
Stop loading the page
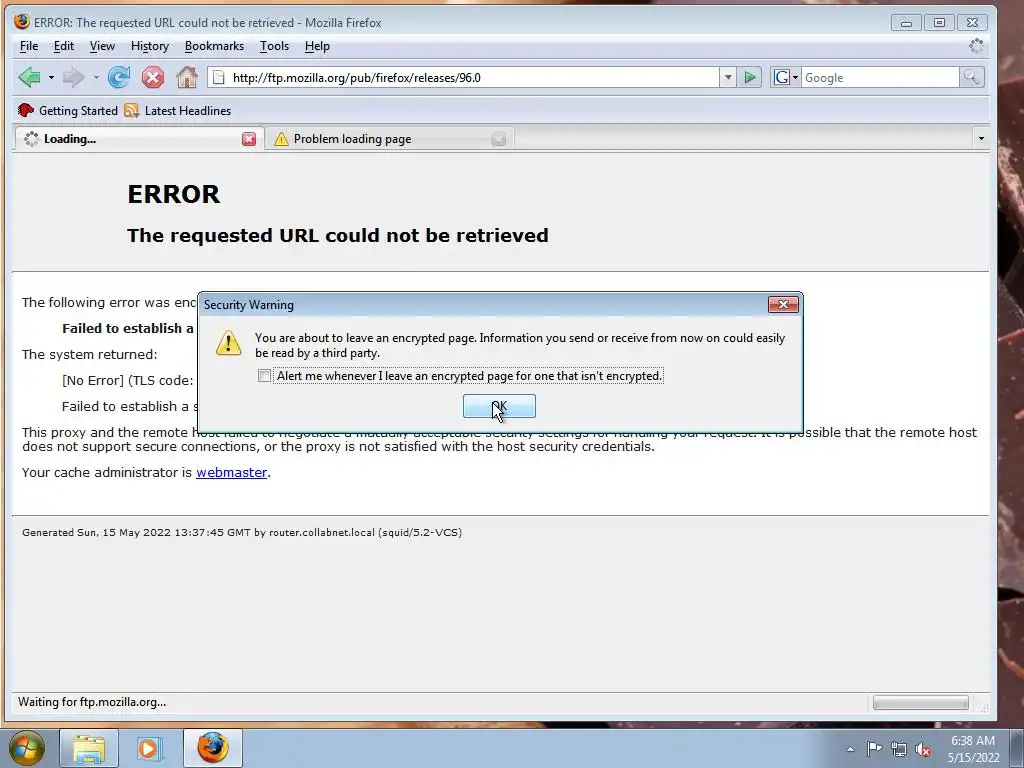153,78
